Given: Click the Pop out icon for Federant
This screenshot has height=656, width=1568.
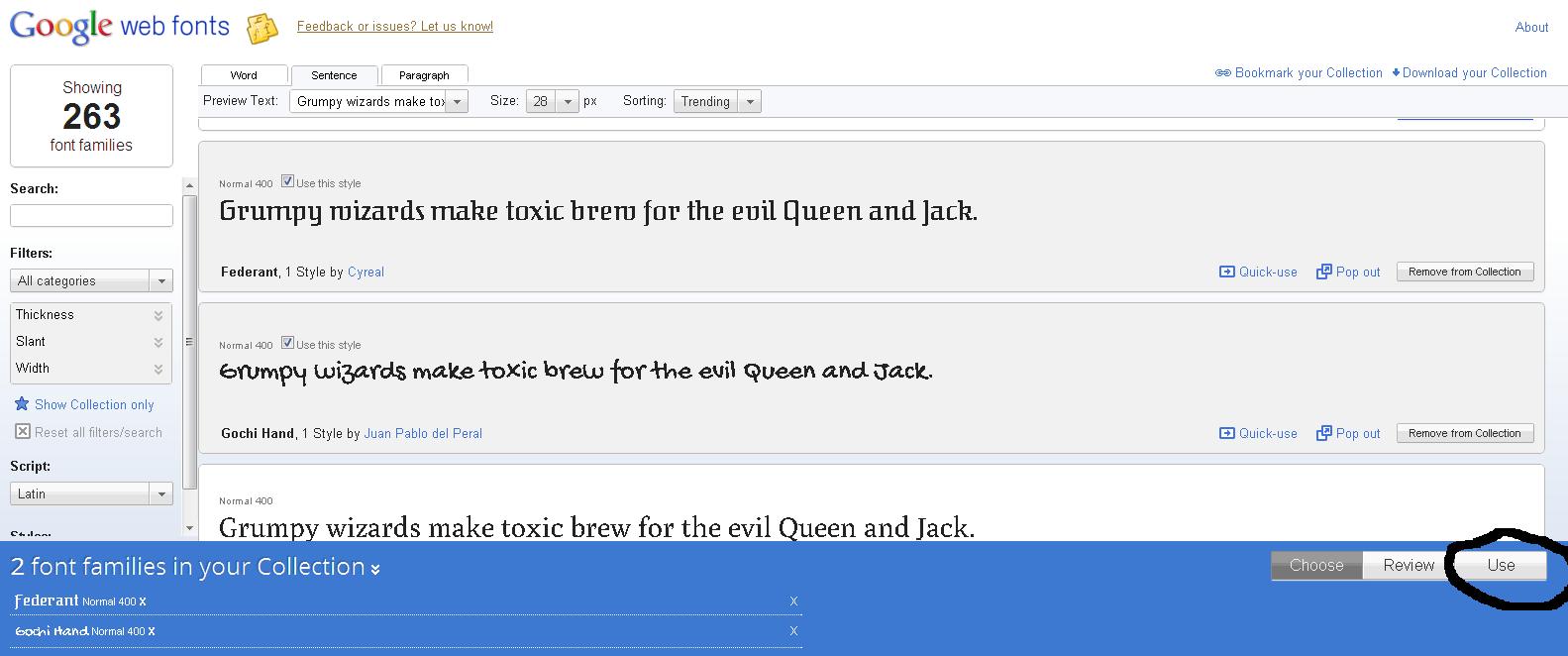Looking at the screenshot, I should [1323, 272].
